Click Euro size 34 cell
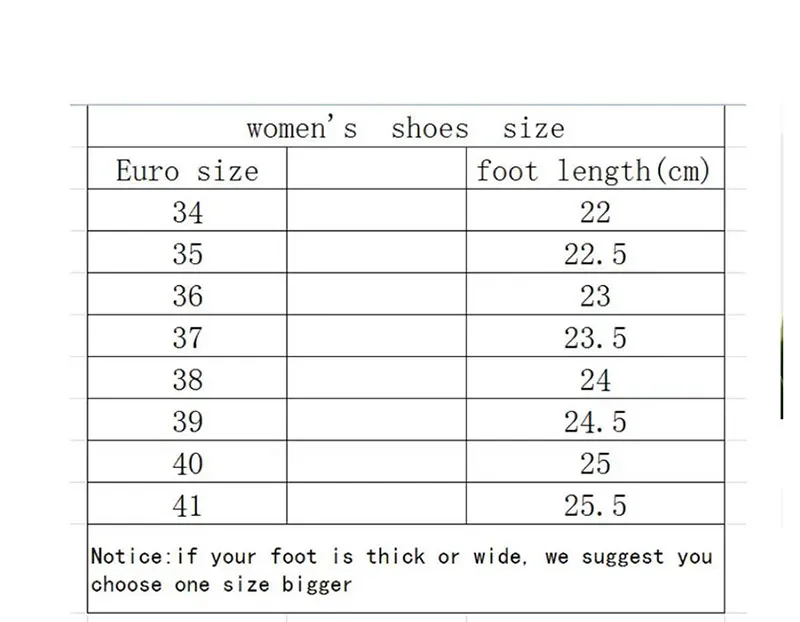 pyautogui.click(x=187, y=212)
